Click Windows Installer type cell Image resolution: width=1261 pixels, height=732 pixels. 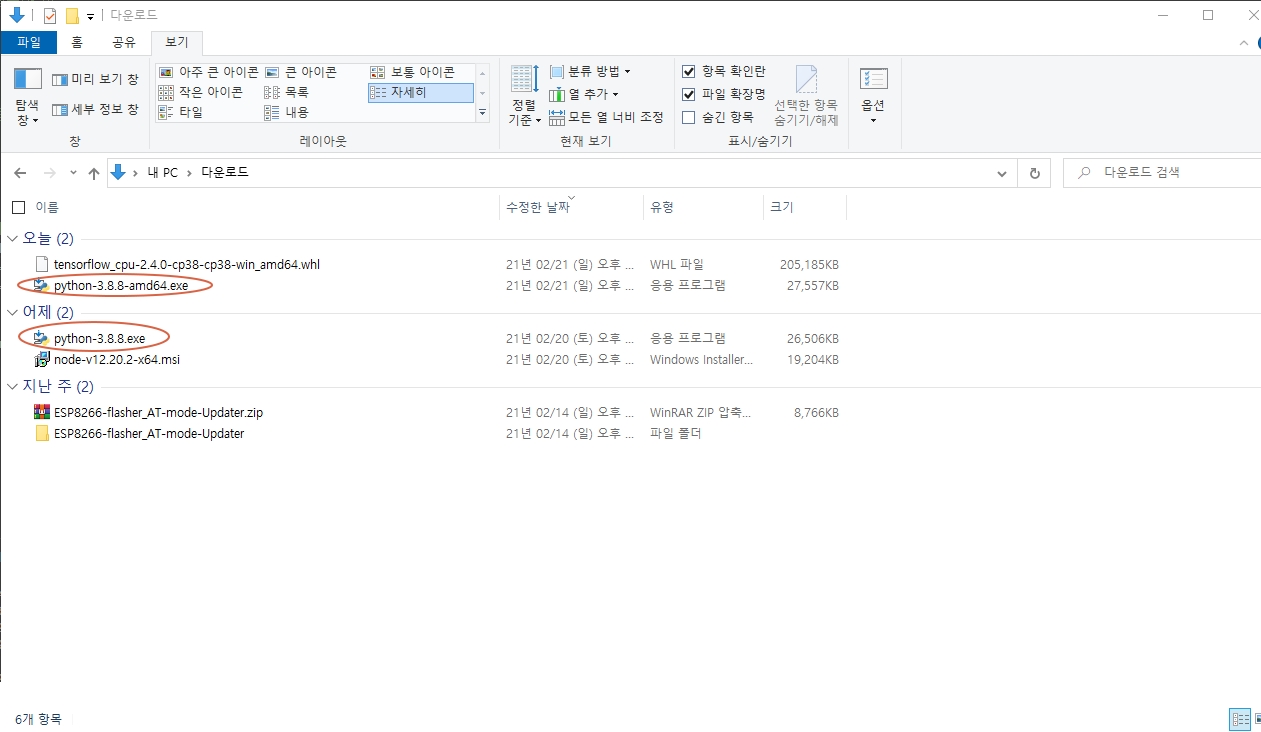tap(700, 360)
